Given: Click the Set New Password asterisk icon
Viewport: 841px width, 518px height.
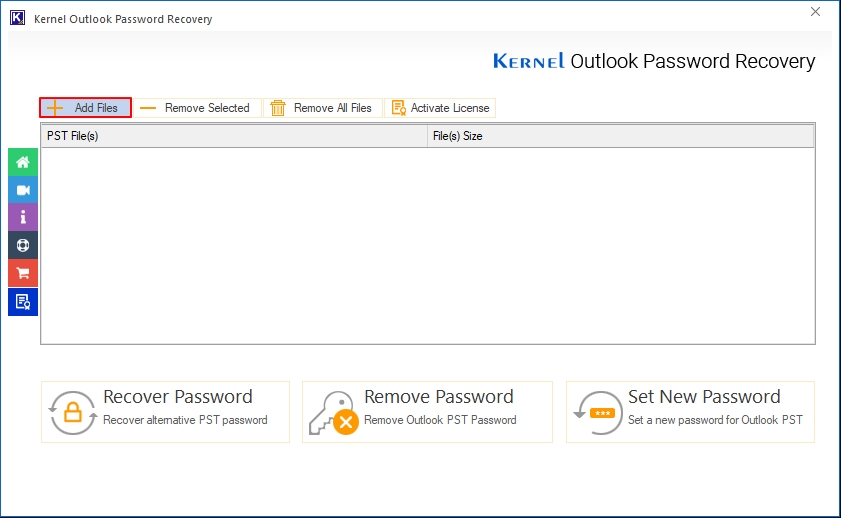Looking at the screenshot, I should 597,411.
